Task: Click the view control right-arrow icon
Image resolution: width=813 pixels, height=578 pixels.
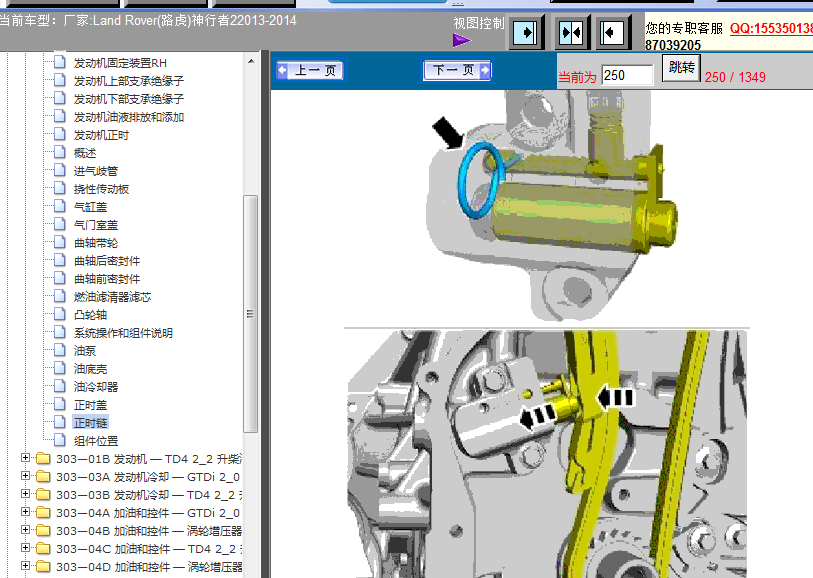Action: point(526,33)
